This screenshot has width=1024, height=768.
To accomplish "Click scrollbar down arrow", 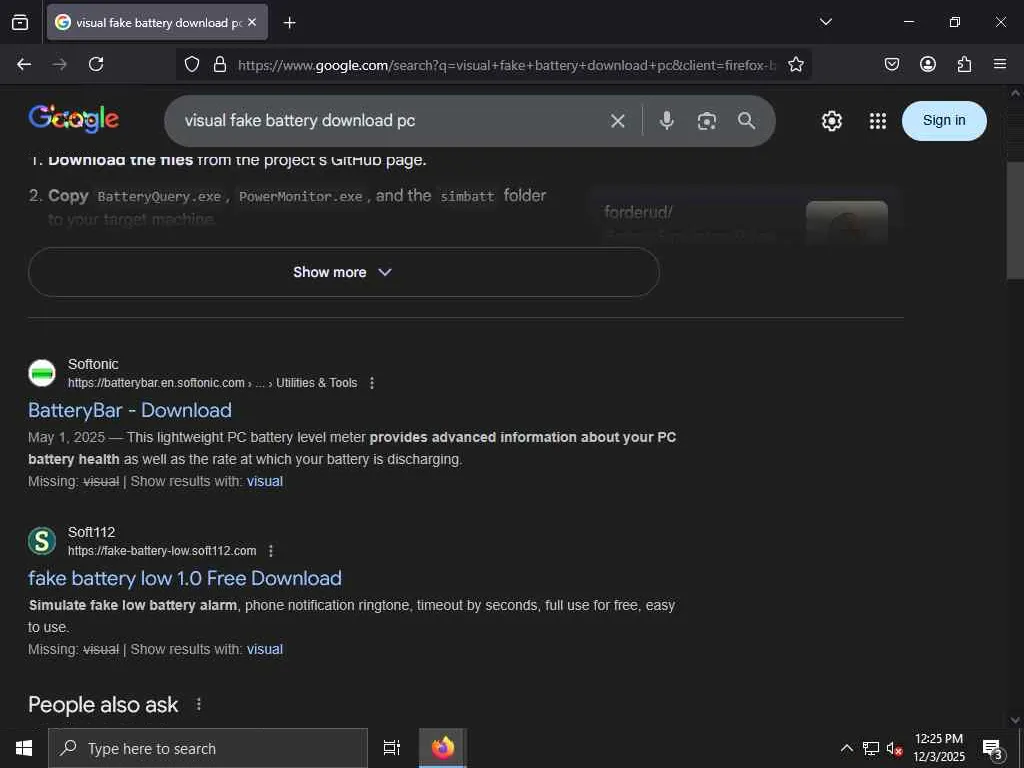I will click(1015, 720).
